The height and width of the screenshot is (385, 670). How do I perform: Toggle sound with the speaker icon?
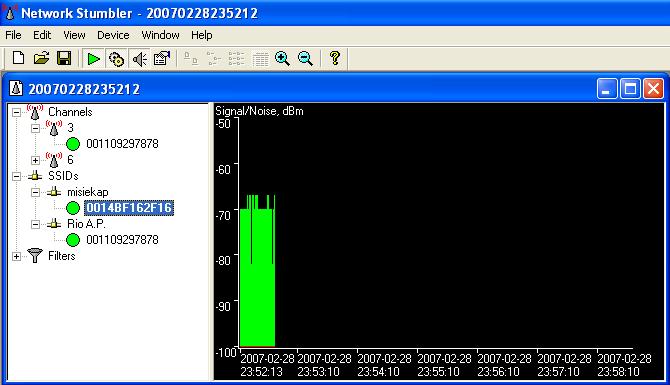(139, 59)
